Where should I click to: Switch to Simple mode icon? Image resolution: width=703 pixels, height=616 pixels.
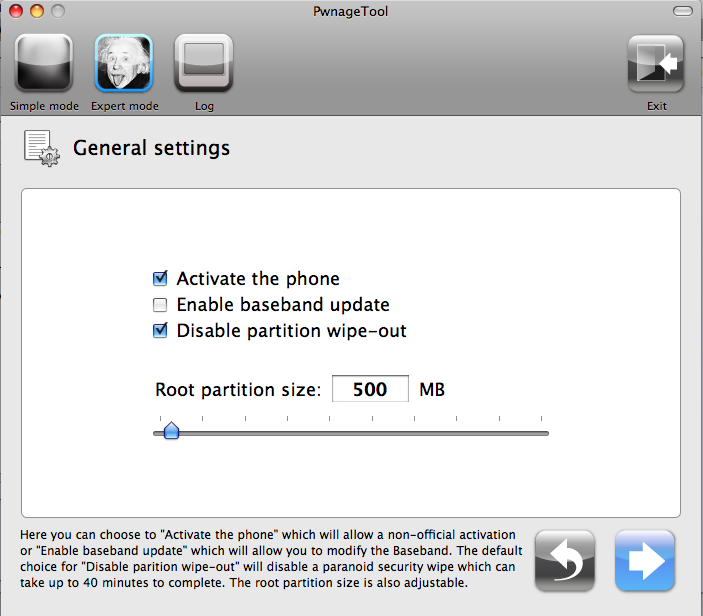[x=44, y=64]
